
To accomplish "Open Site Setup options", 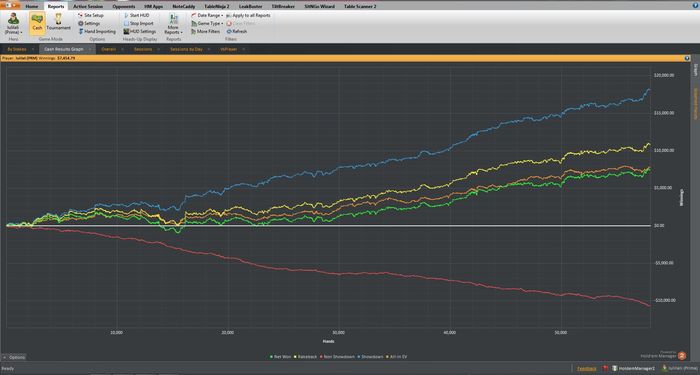I will click(91, 15).
